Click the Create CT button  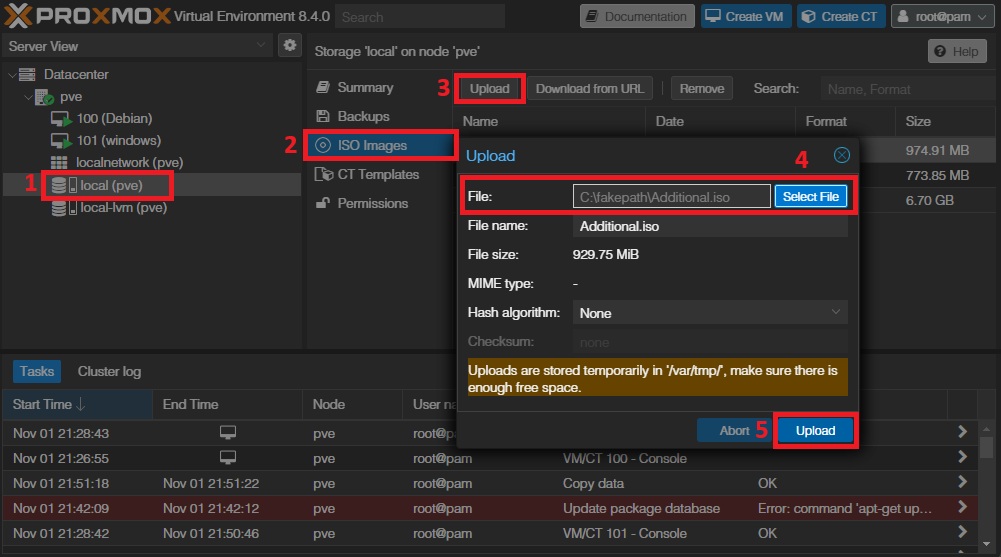(841, 17)
